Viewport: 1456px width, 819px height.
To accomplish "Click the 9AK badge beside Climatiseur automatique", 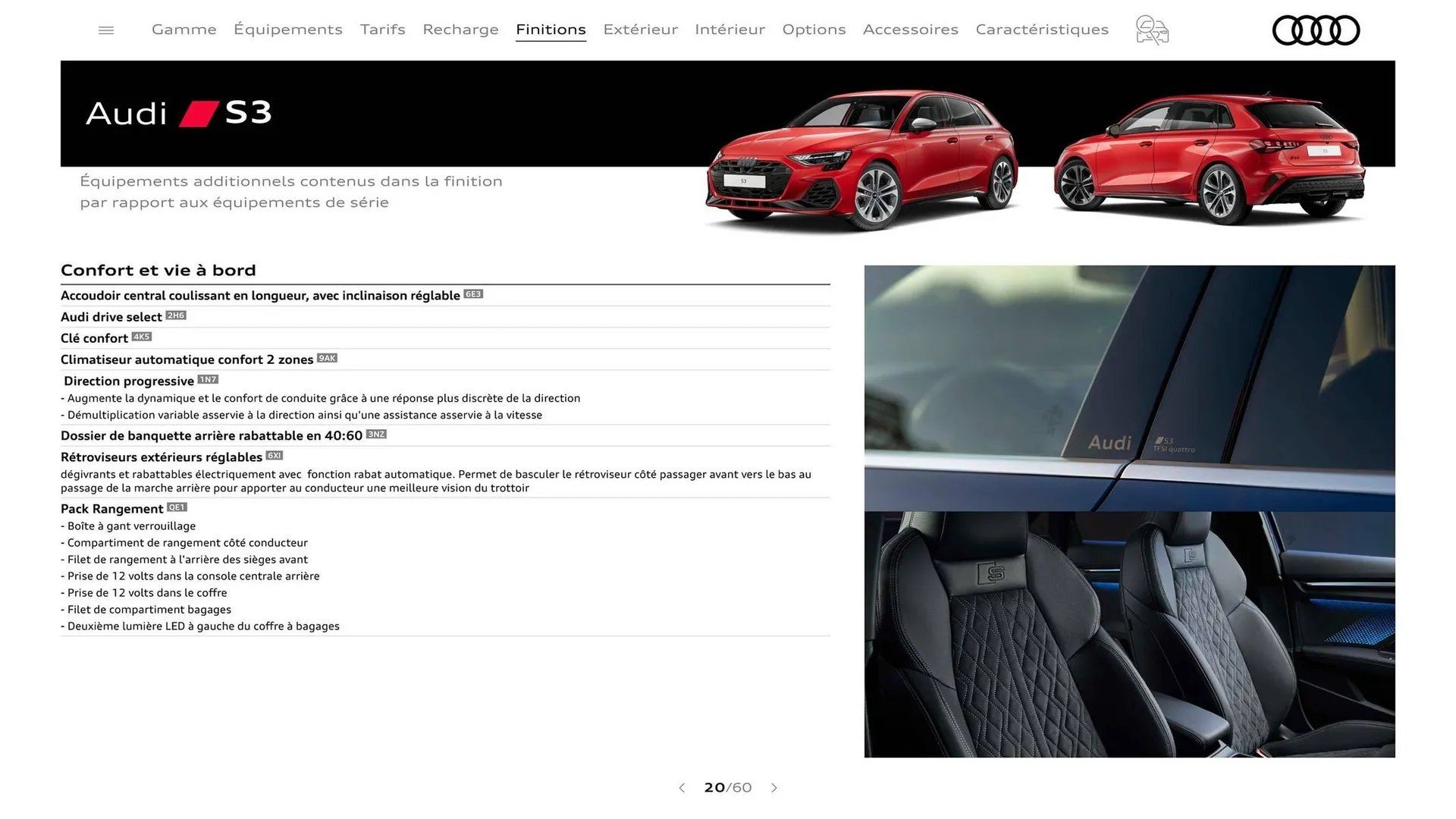I will click(x=327, y=358).
